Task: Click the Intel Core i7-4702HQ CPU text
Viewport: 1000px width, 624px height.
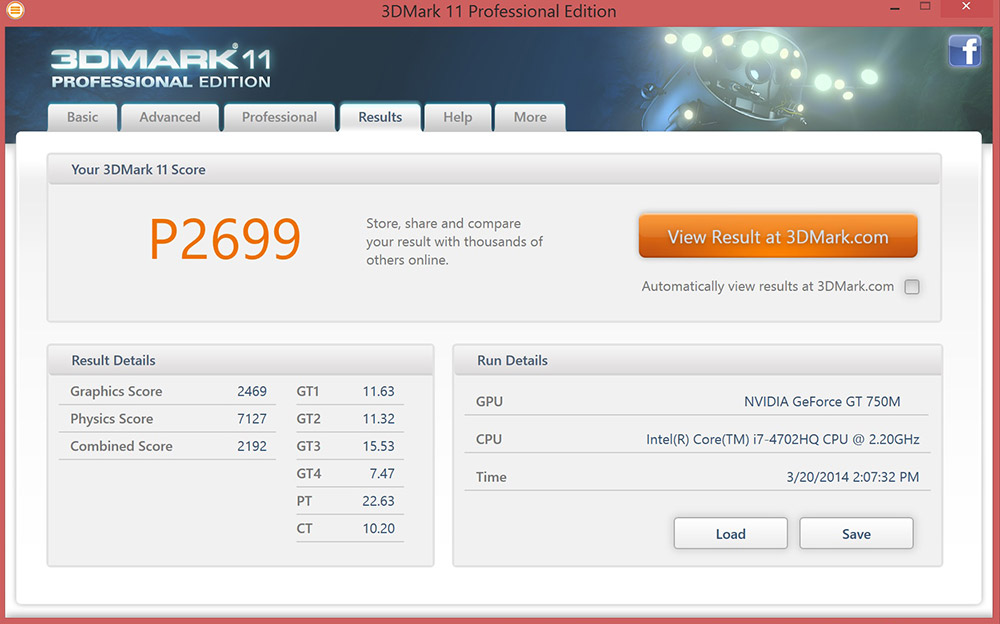Action: pyautogui.click(x=783, y=439)
